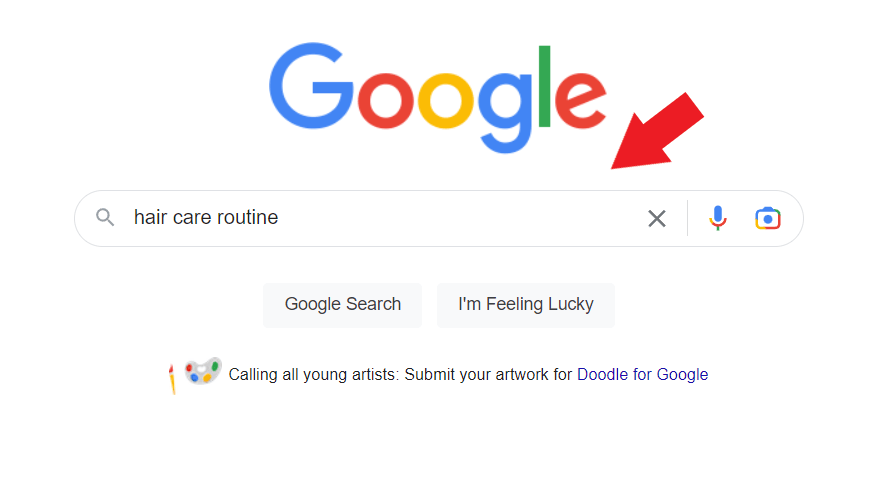Click the Google logo

click(x=437, y=98)
